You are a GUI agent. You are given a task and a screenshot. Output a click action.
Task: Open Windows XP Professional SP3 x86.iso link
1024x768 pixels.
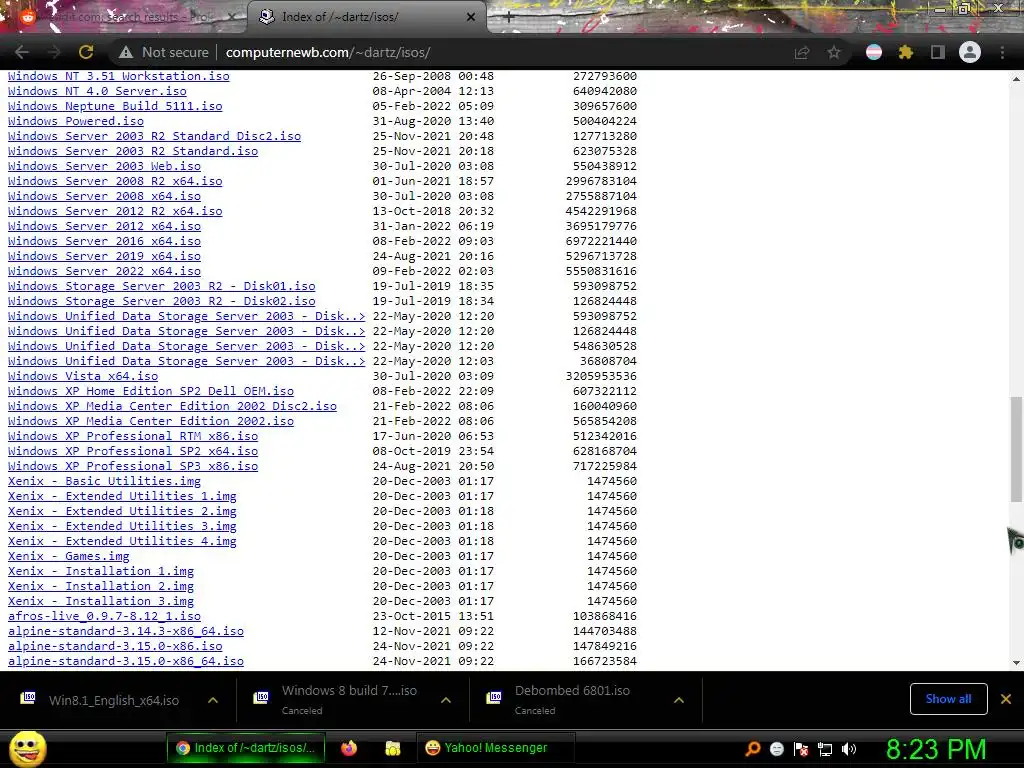tap(133, 466)
